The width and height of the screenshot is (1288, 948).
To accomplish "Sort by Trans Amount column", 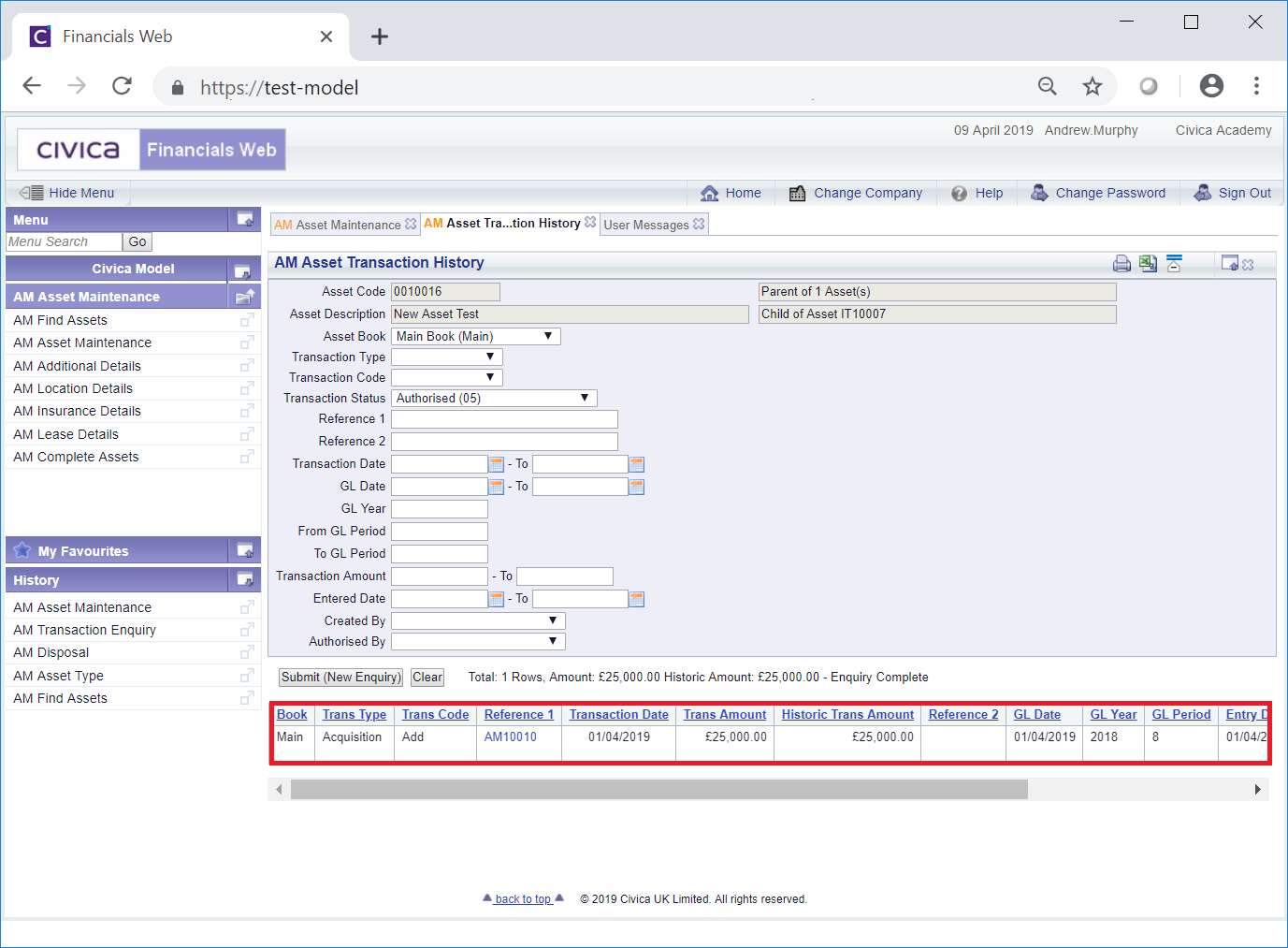I will click(725, 714).
